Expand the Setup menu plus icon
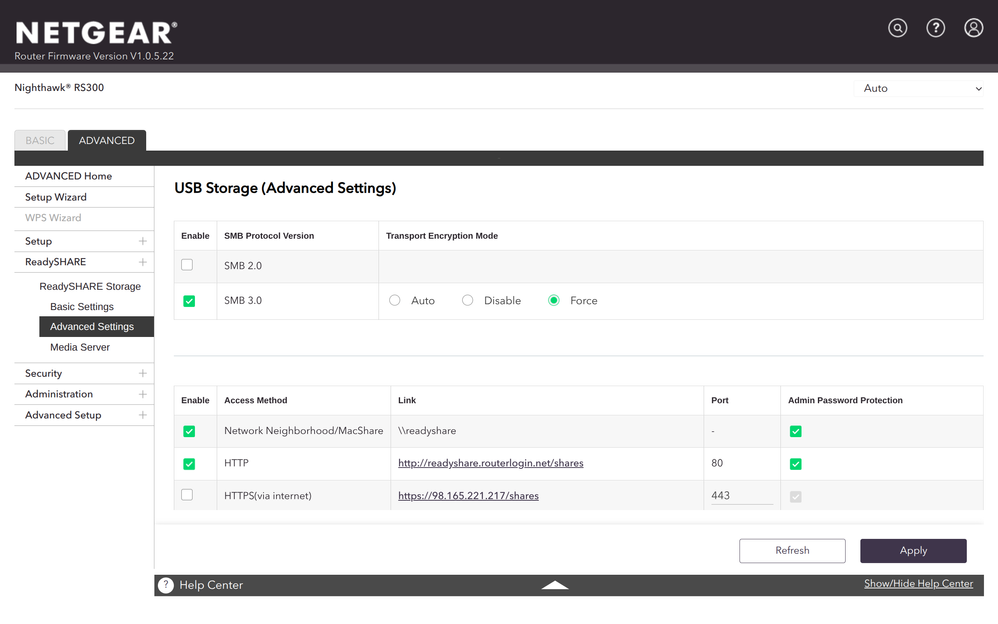The height and width of the screenshot is (624, 998). point(143,241)
